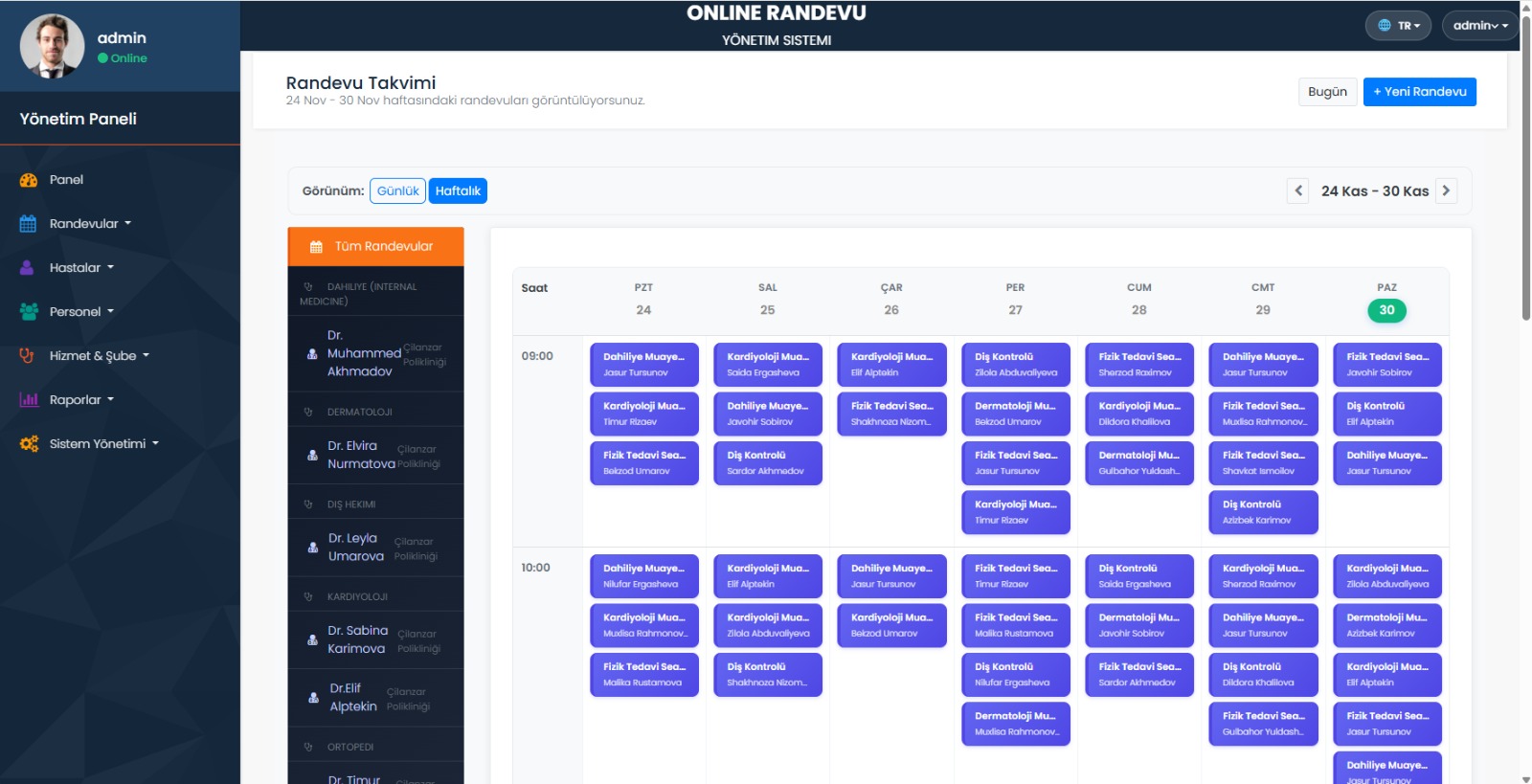The height and width of the screenshot is (784, 1532).
Task: Click the Panel dashboard icon in sidebar
Action: coord(29,180)
